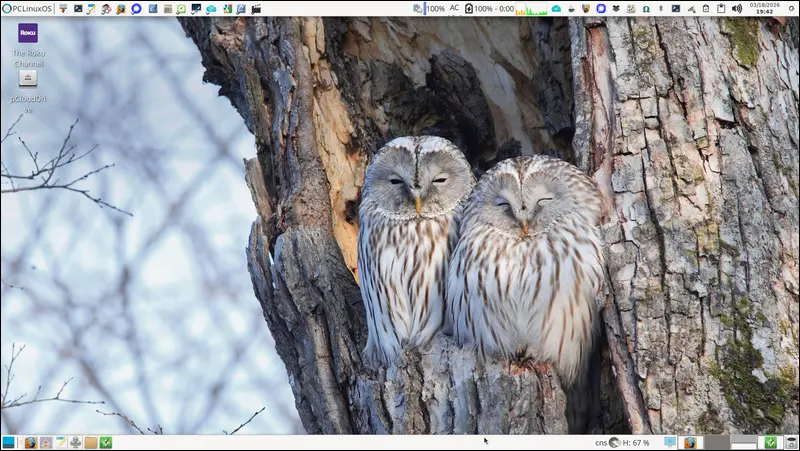Launch the green star app on bottom-left panel
Viewport: 800px width, 451px height.
tap(106, 442)
